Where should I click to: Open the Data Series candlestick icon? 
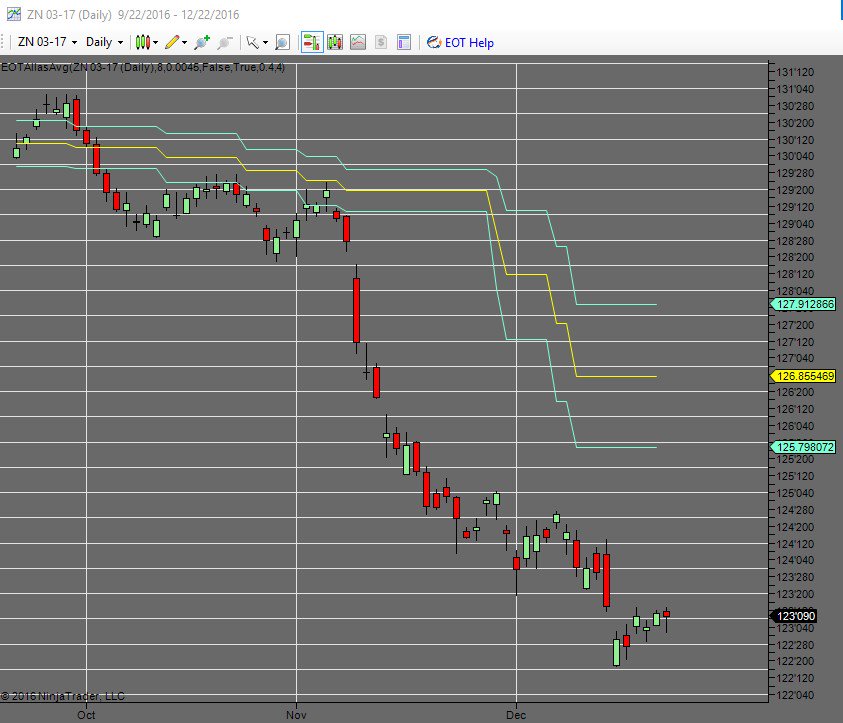coord(335,42)
